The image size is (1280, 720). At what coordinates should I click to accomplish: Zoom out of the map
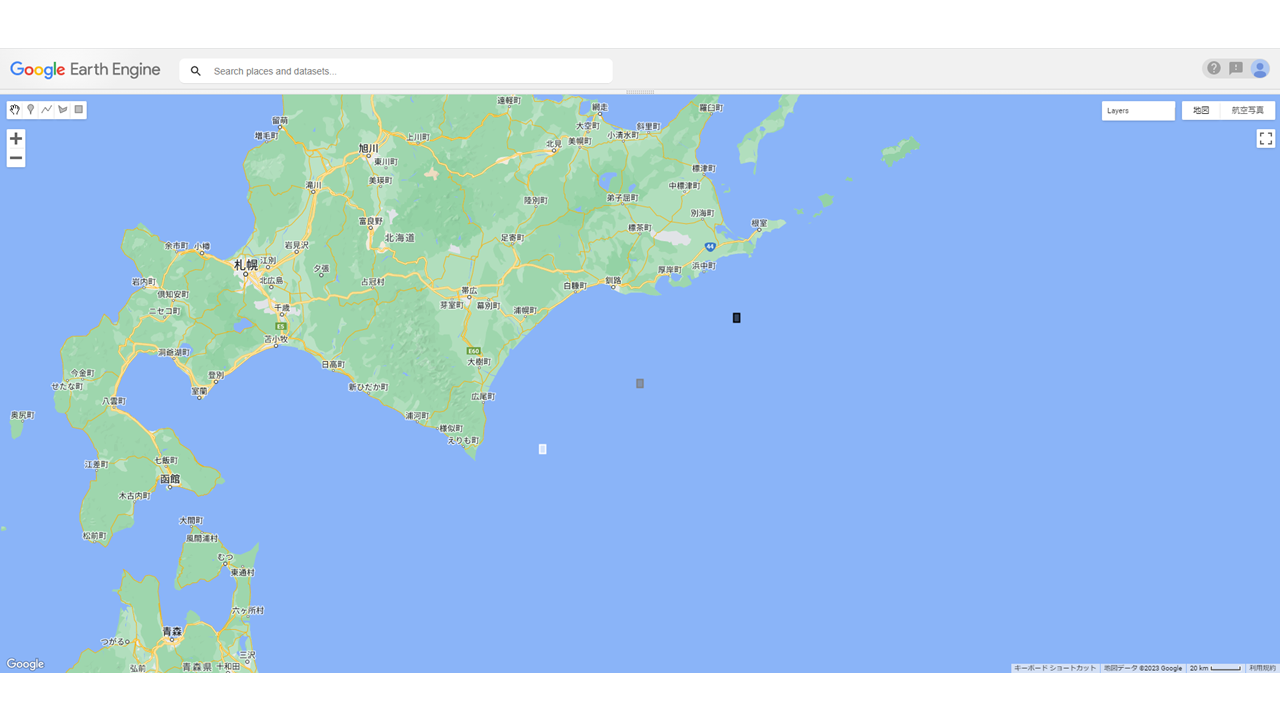coord(16,158)
